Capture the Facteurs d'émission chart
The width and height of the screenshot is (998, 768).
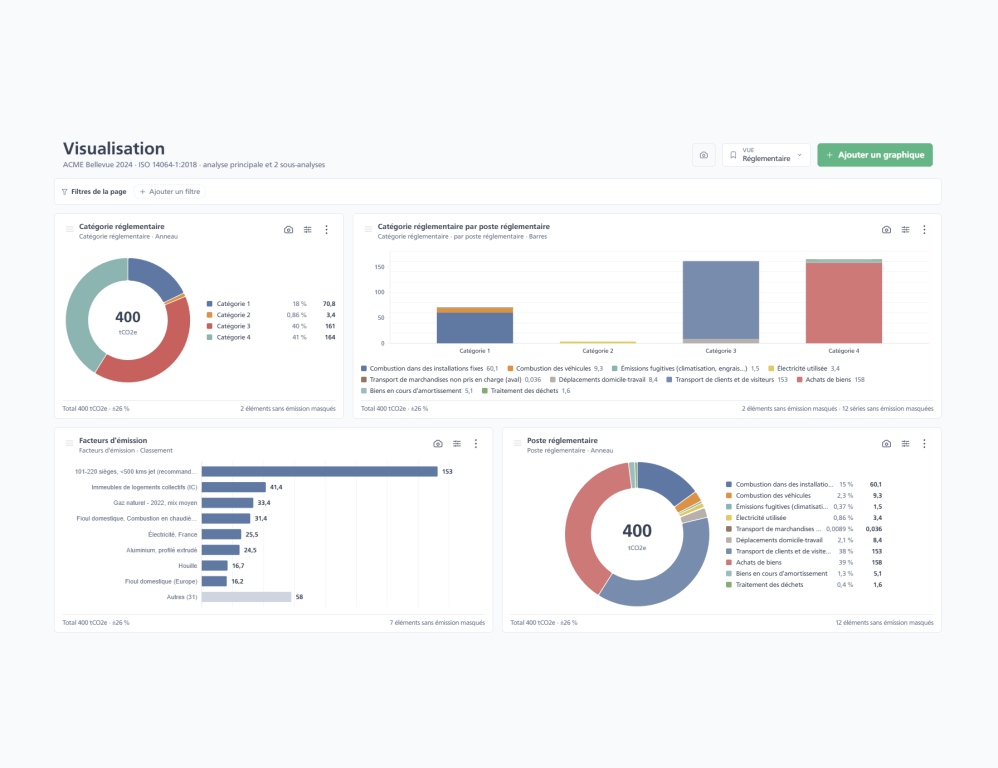(438, 443)
